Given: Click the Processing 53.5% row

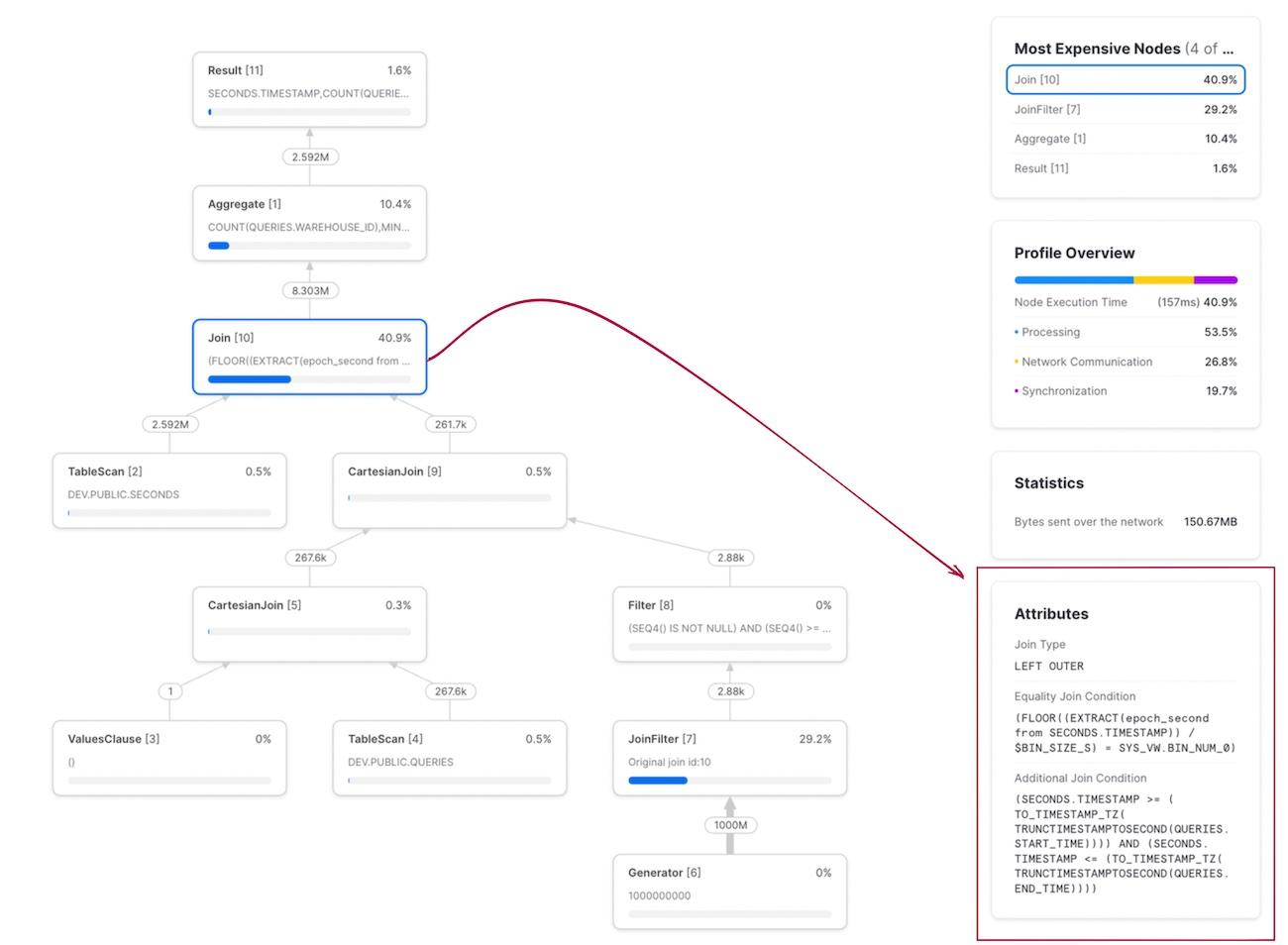Looking at the screenshot, I should click(x=1126, y=332).
